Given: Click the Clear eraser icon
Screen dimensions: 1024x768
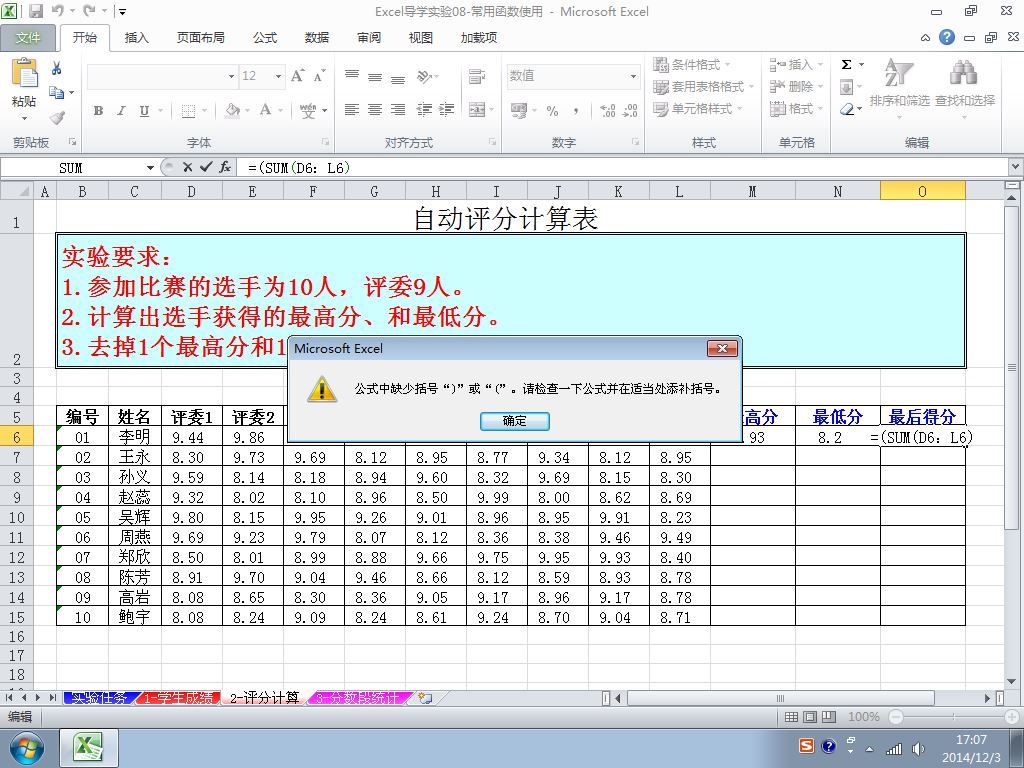Looking at the screenshot, I should (x=847, y=109).
